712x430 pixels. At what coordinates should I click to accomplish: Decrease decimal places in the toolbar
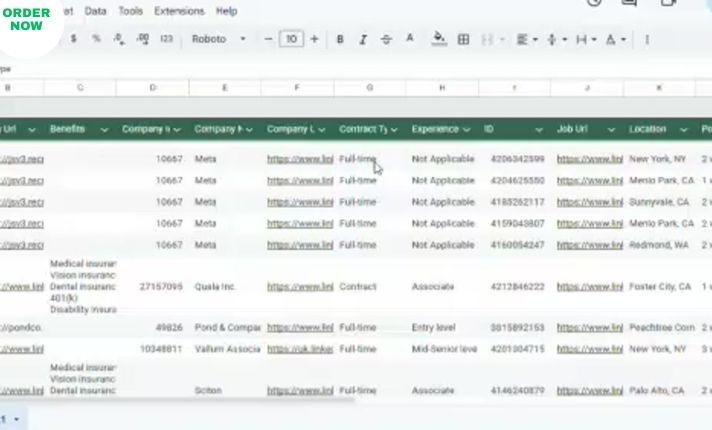119,39
